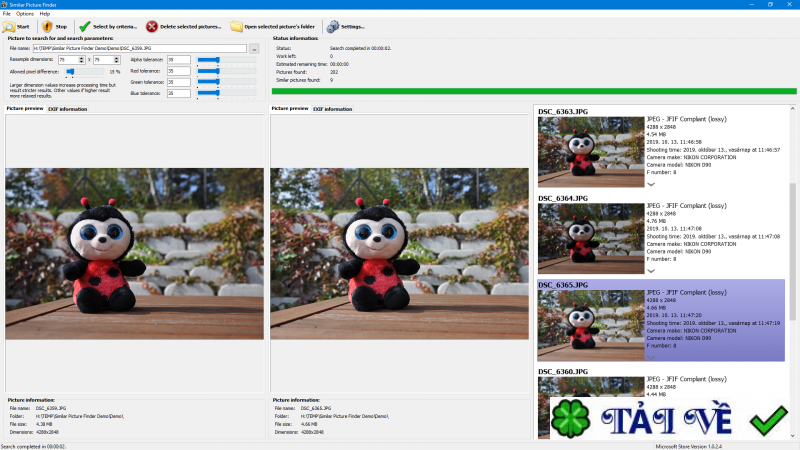Open the File menu

[7, 14]
